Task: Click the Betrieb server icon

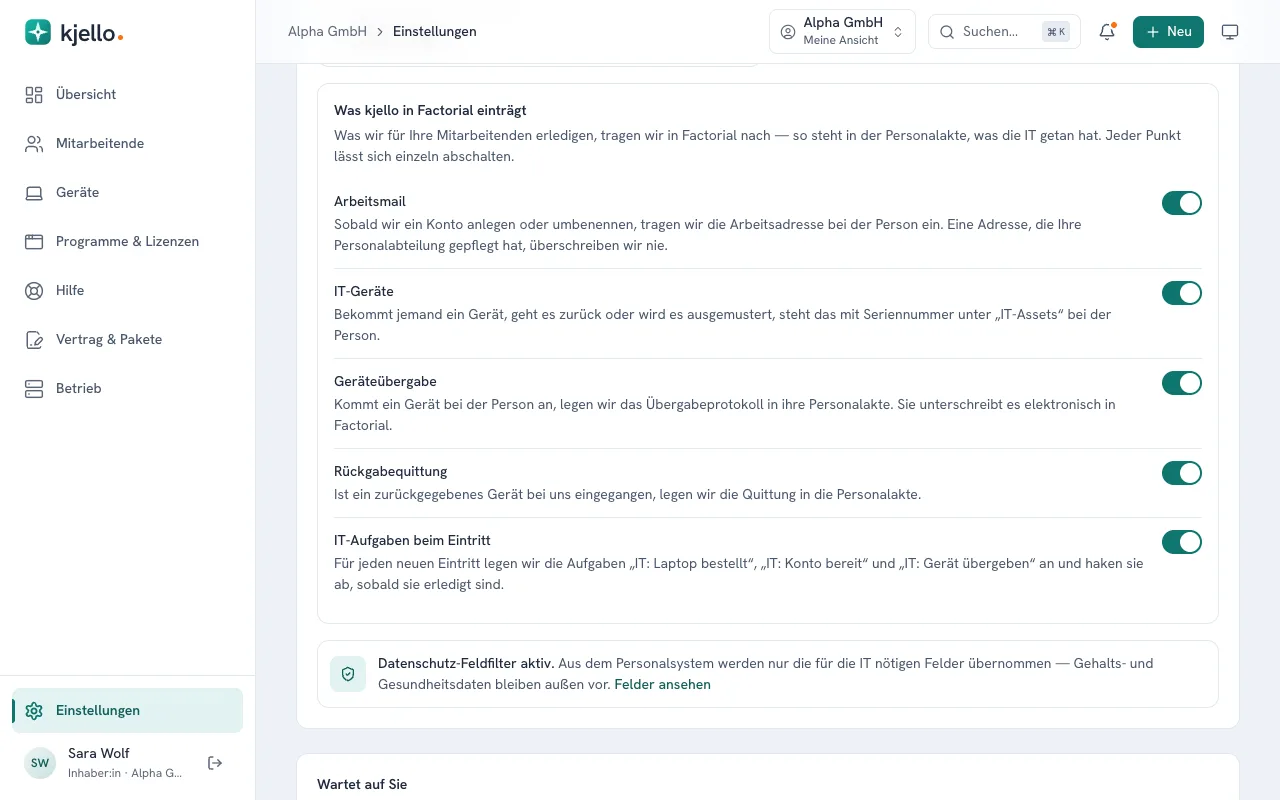Action: [x=34, y=389]
